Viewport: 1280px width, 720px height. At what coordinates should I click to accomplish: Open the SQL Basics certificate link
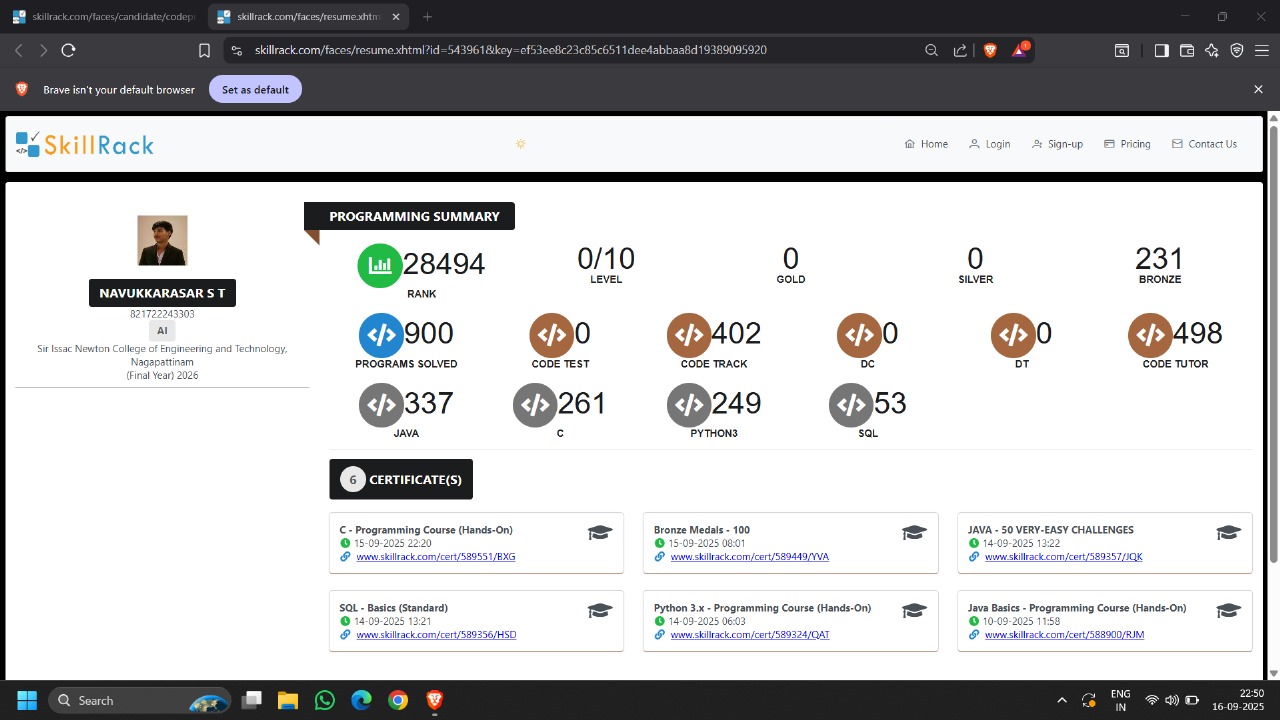[436, 634]
